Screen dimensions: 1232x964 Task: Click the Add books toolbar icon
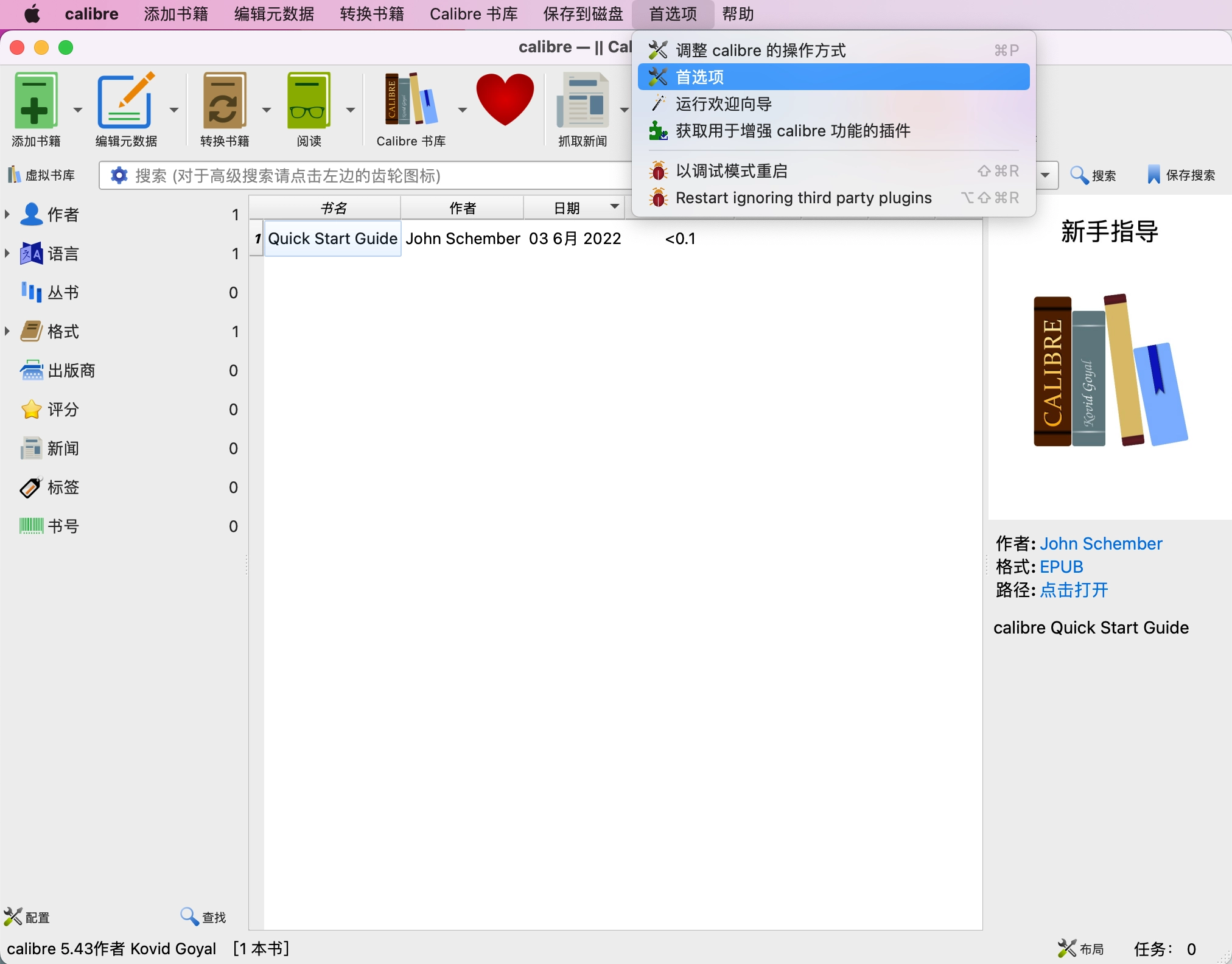[x=35, y=101]
